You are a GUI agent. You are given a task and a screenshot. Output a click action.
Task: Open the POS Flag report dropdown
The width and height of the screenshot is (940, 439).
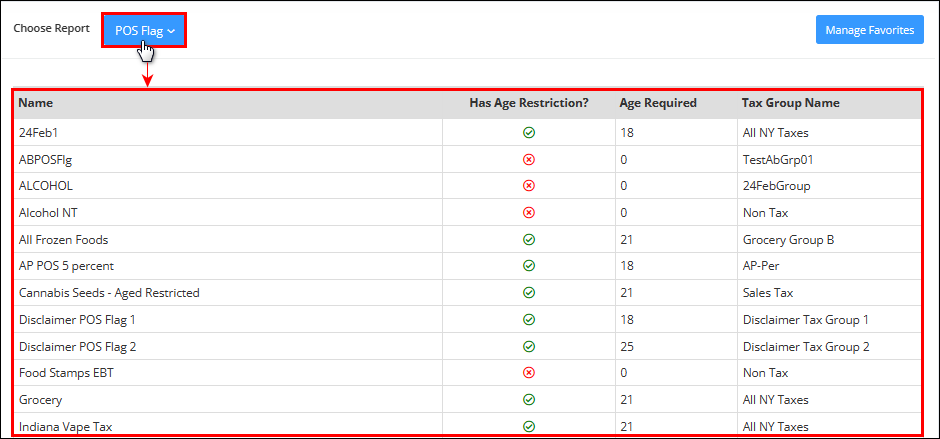[144, 31]
